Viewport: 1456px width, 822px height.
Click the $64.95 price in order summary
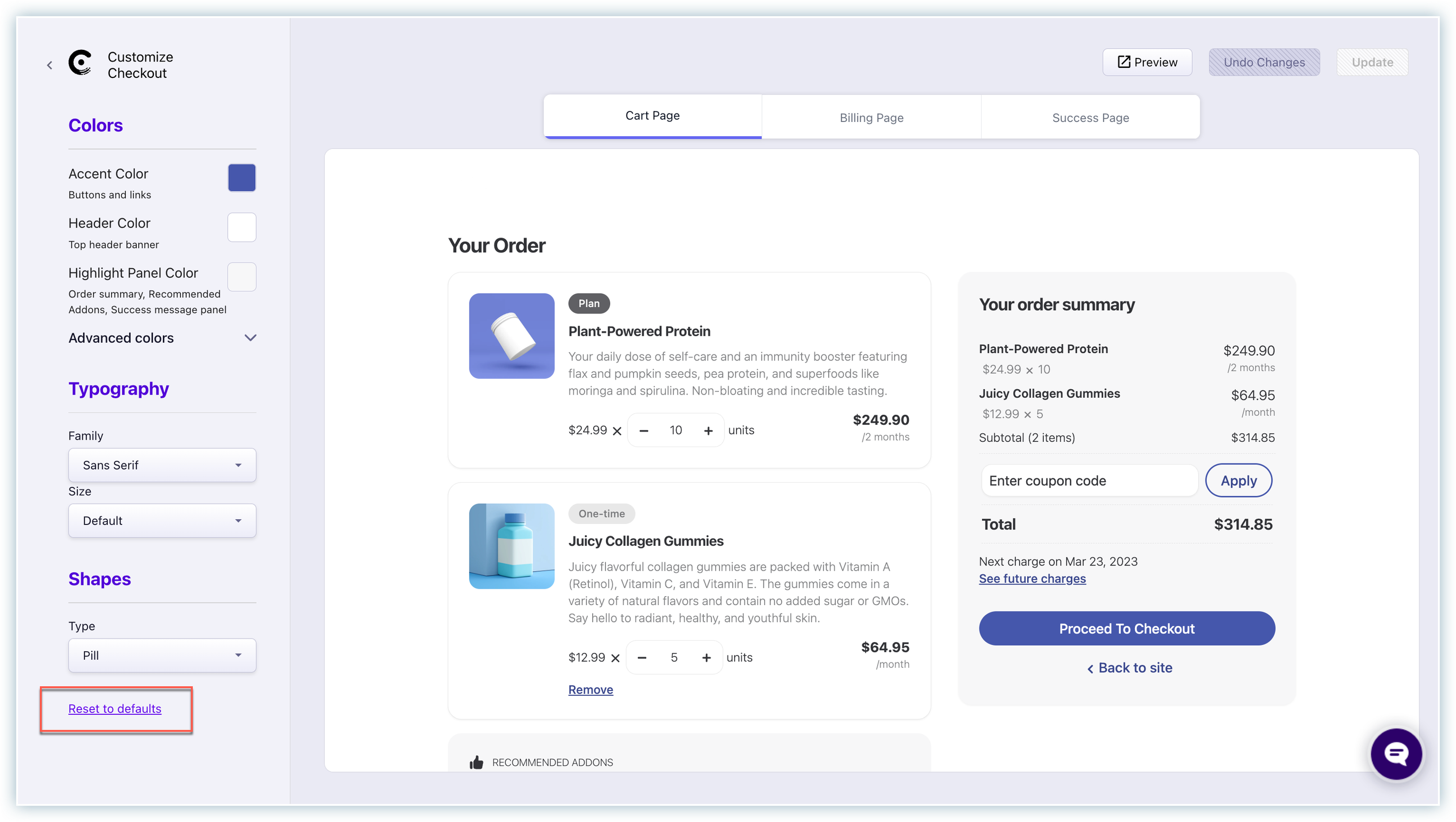pyautogui.click(x=1253, y=395)
